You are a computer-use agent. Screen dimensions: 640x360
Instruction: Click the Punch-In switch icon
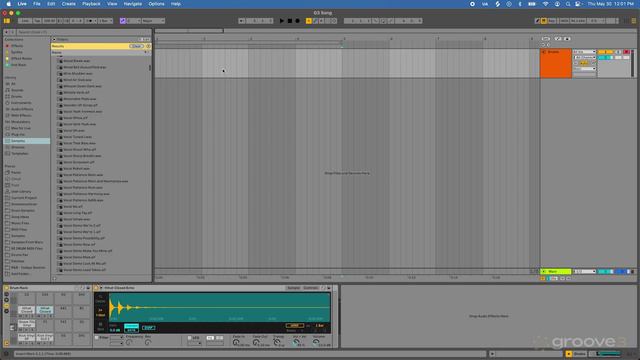(x=376, y=21)
